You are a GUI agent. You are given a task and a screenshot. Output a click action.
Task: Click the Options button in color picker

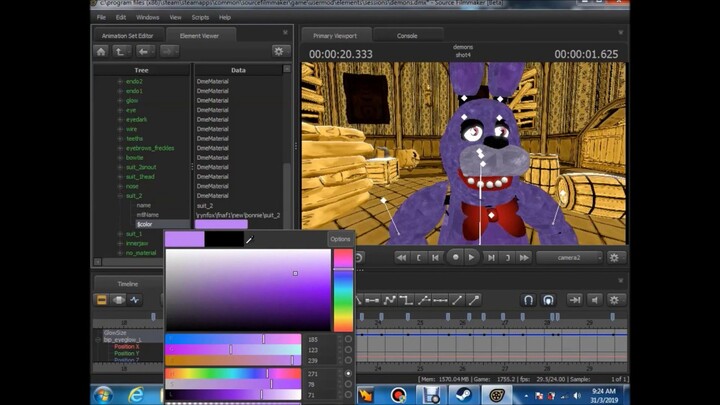340,239
